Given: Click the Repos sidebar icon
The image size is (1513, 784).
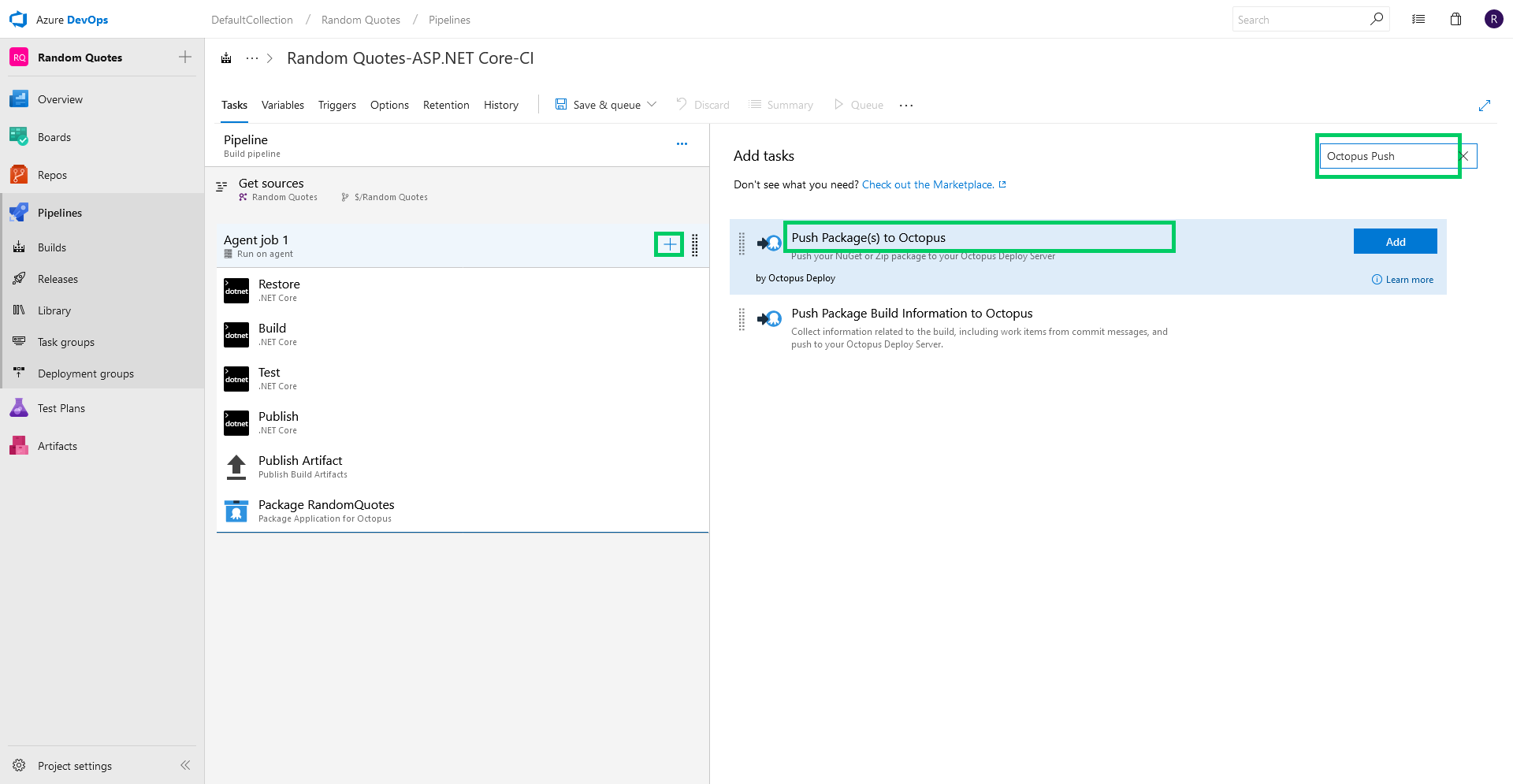Looking at the screenshot, I should 19,175.
